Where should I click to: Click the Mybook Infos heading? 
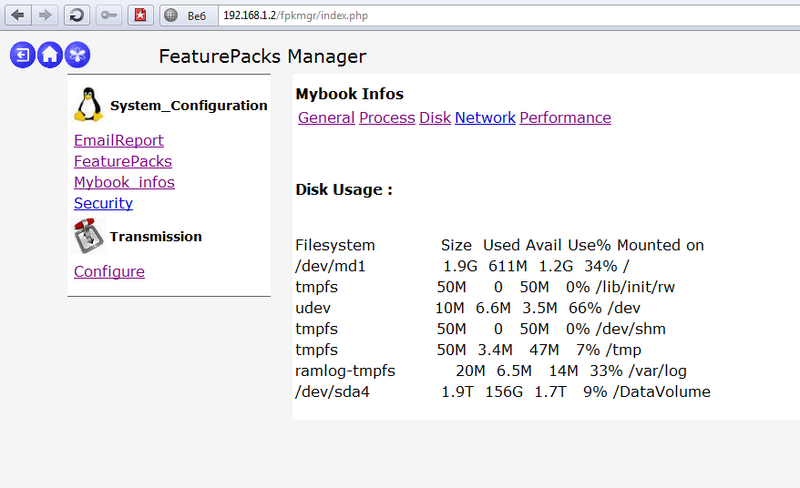coord(349,94)
